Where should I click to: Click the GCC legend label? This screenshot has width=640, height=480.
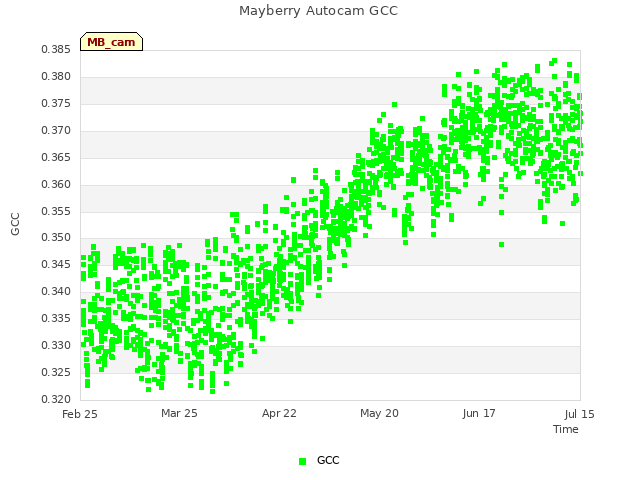(x=328, y=460)
